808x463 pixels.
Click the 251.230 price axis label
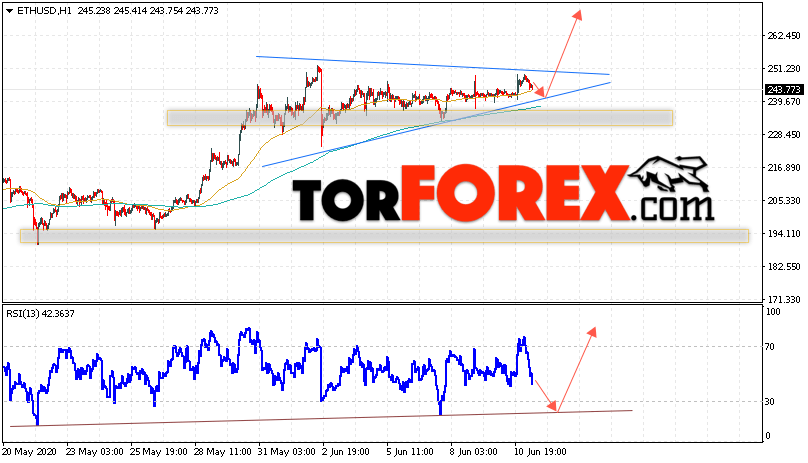(784, 69)
